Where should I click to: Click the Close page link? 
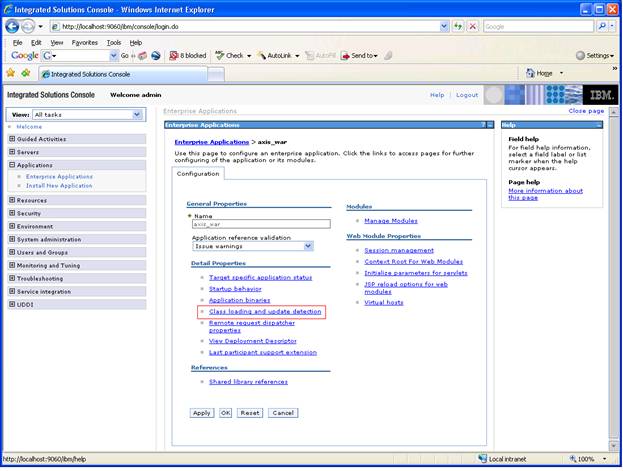tap(586, 111)
